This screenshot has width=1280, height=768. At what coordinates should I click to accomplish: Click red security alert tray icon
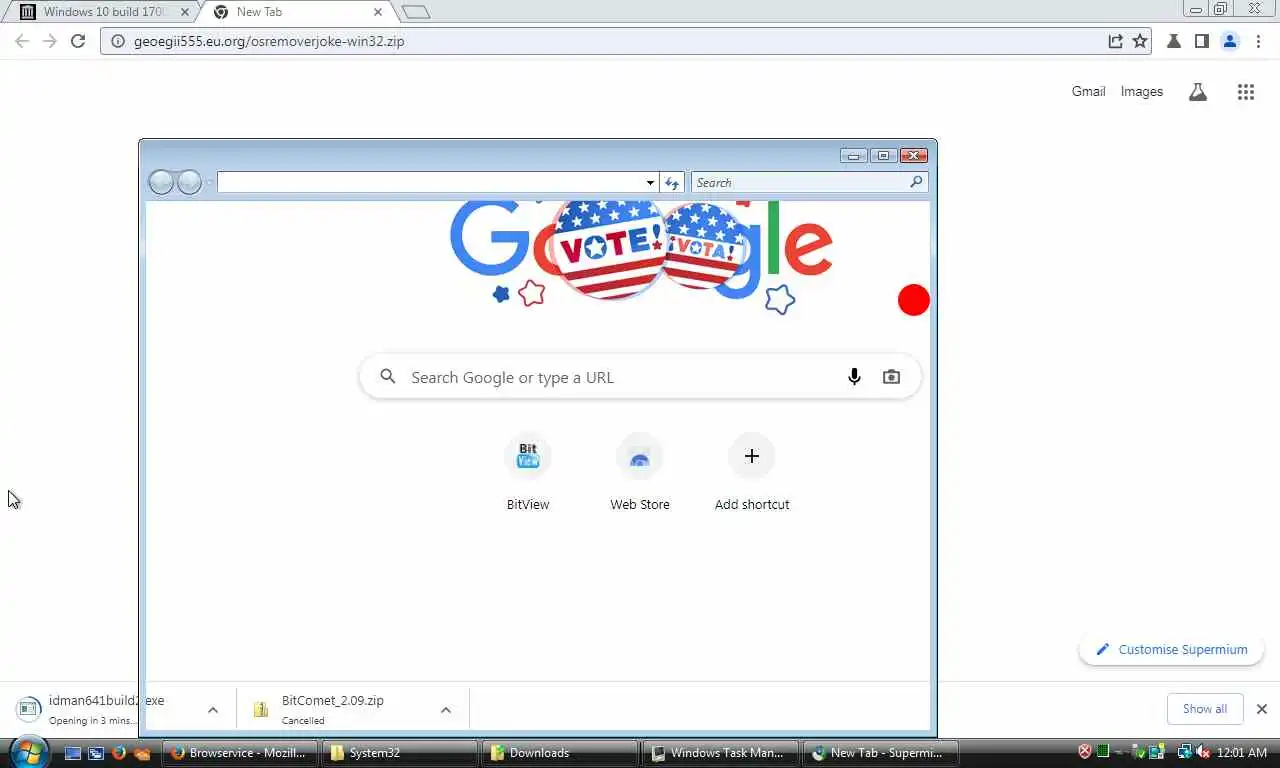coord(1085,752)
